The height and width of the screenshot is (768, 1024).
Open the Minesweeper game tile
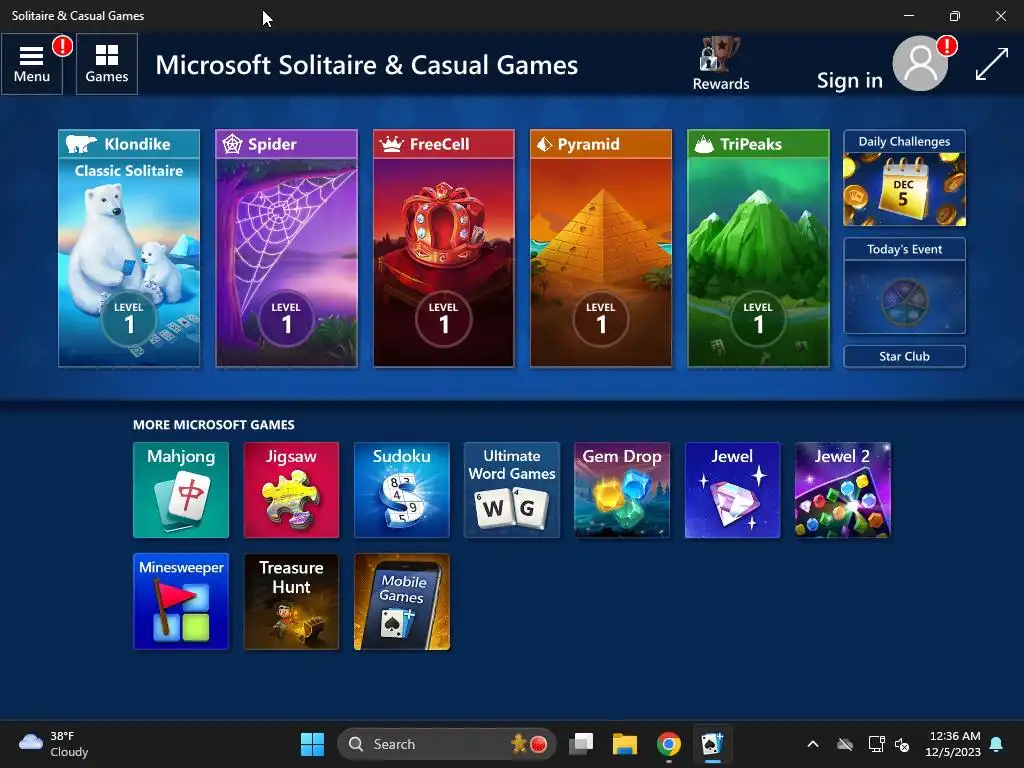pyautogui.click(x=181, y=601)
